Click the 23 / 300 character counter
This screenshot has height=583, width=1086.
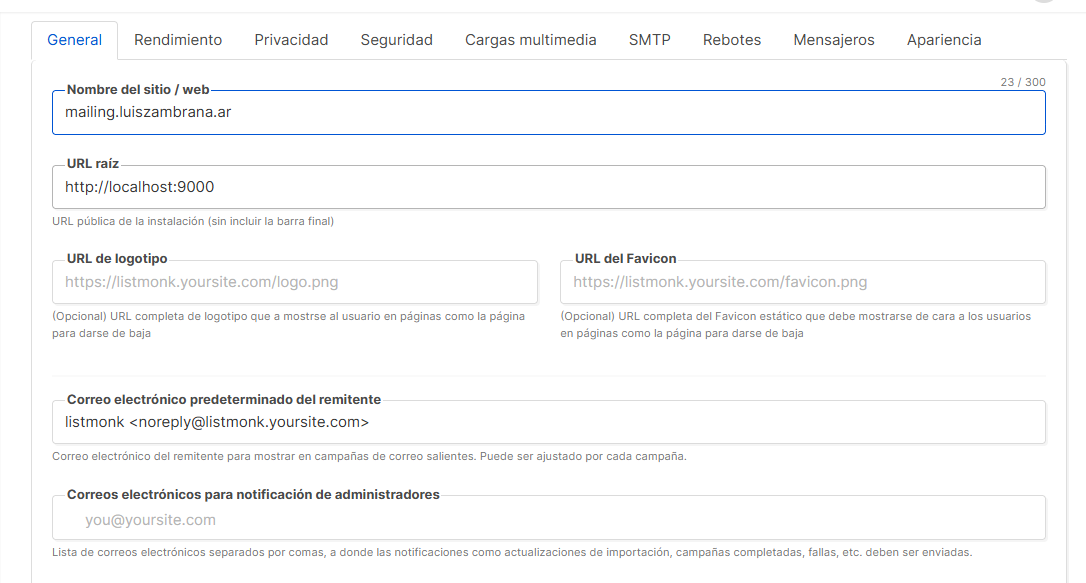coord(1022,82)
